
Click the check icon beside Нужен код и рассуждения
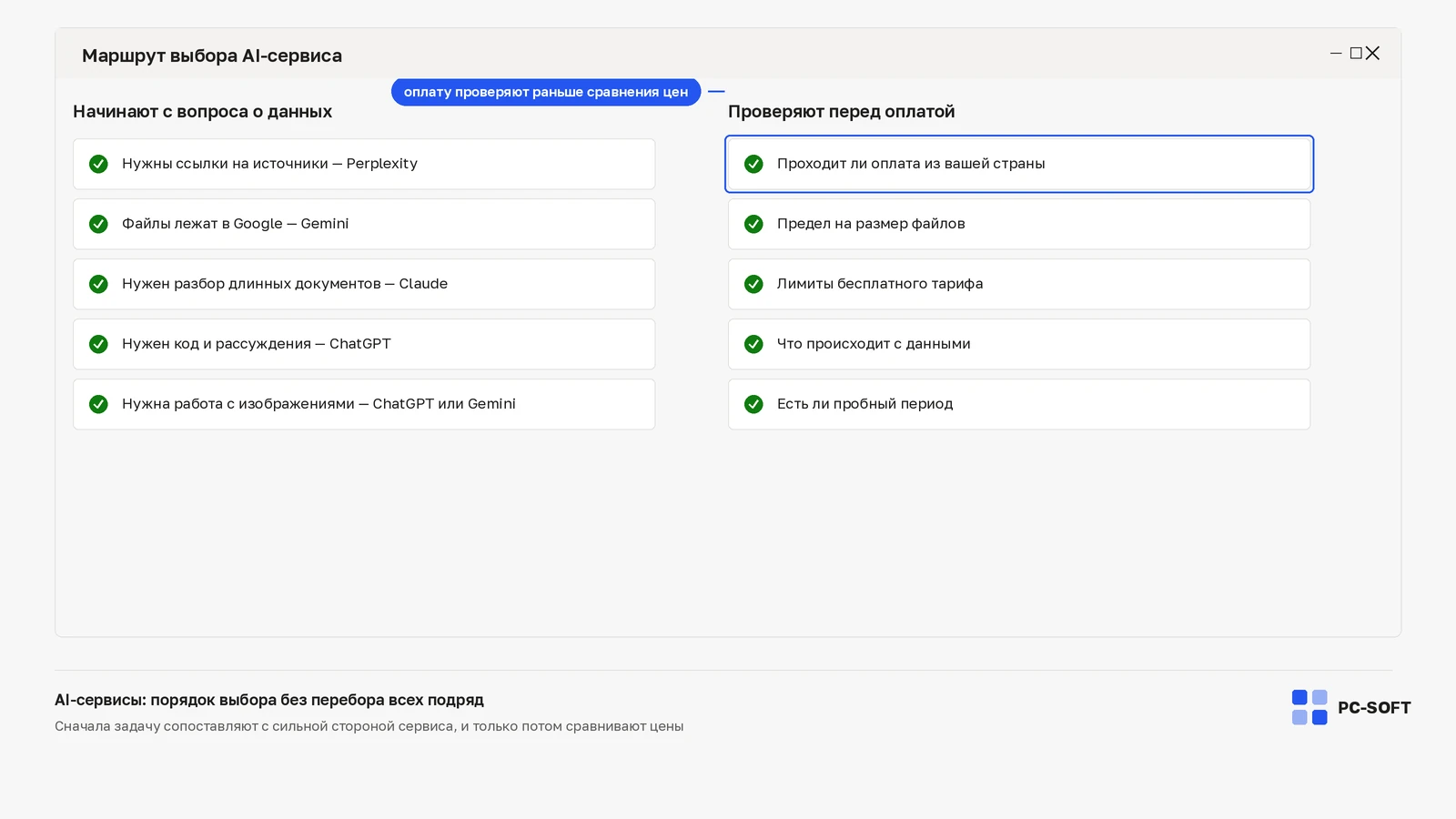tap(98, 344)
